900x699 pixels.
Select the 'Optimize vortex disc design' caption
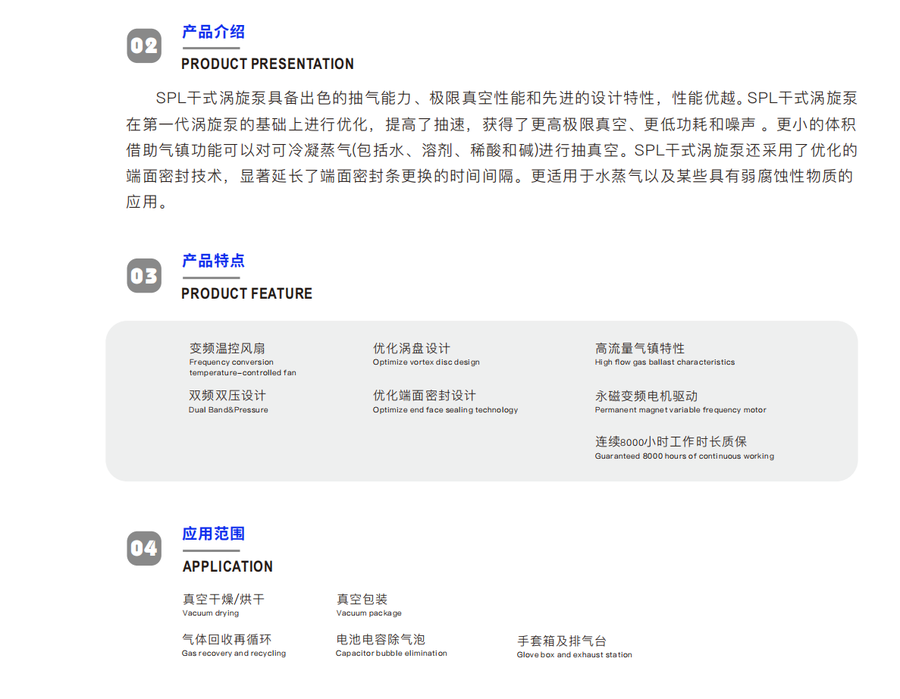pyautogui.click(x=426, y=362)
